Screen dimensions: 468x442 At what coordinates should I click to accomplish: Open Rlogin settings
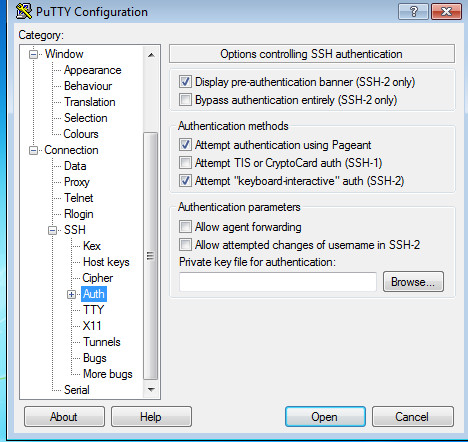click(79, 214)
